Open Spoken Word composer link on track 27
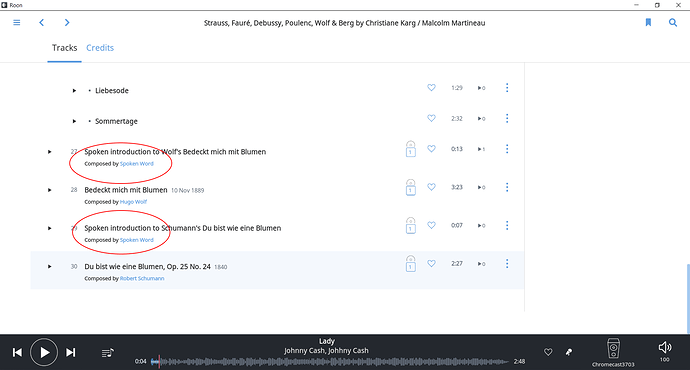690x370 pixels. click(137, 164)
